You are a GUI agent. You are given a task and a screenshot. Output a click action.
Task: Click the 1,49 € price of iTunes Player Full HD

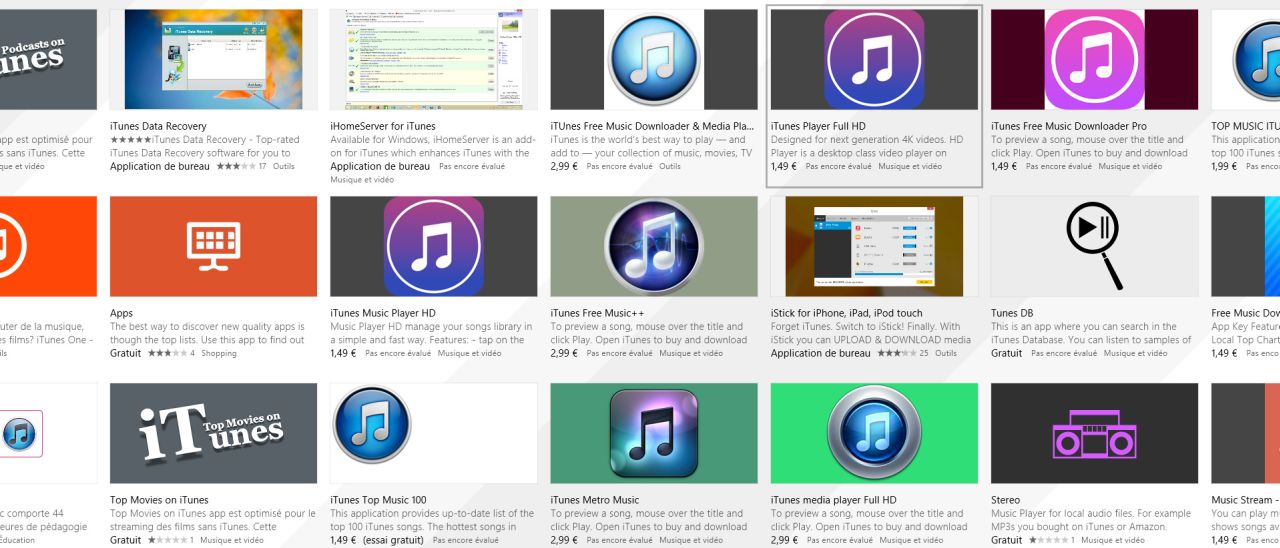784,166
